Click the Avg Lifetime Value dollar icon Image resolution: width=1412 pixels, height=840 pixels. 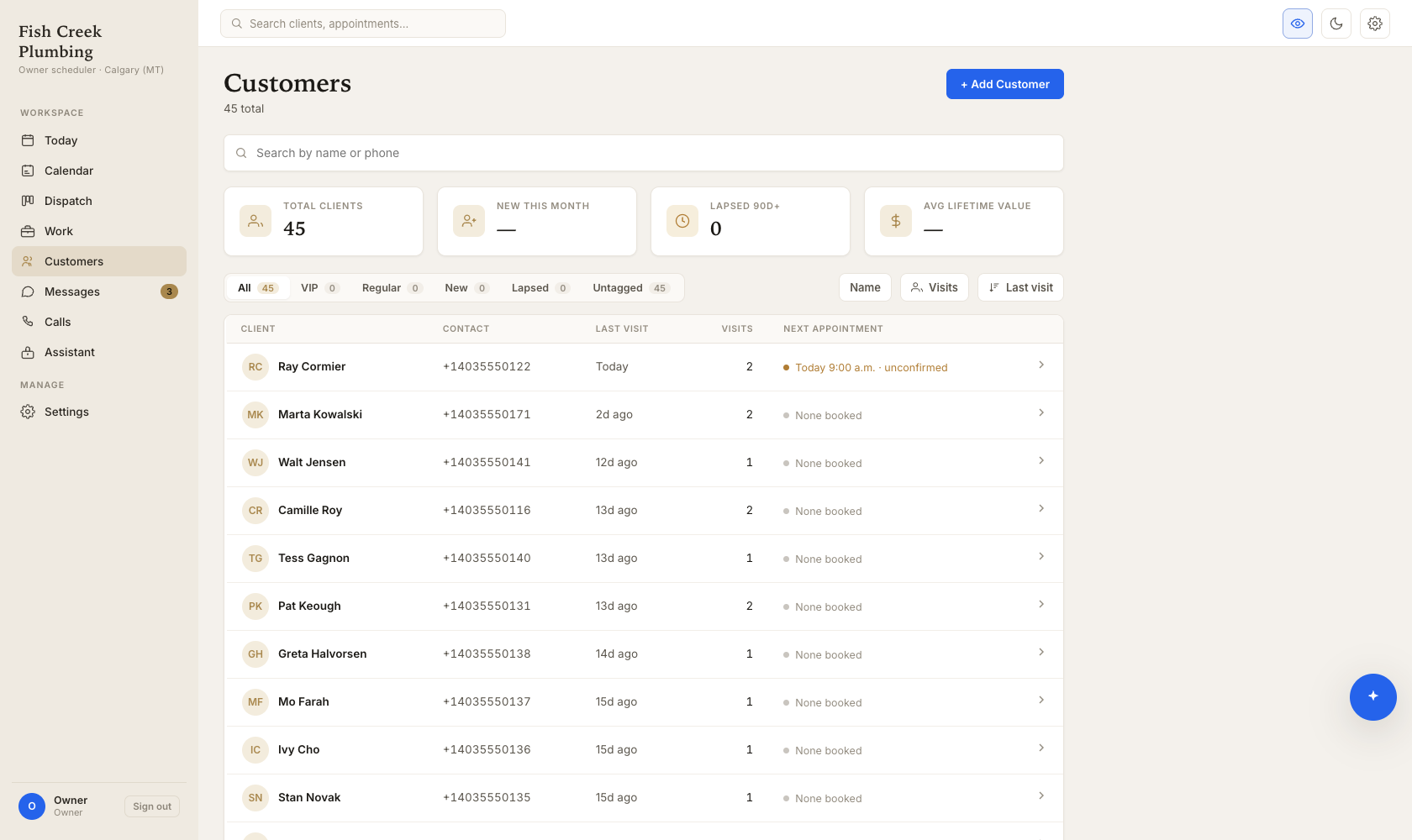click(896, 221)
